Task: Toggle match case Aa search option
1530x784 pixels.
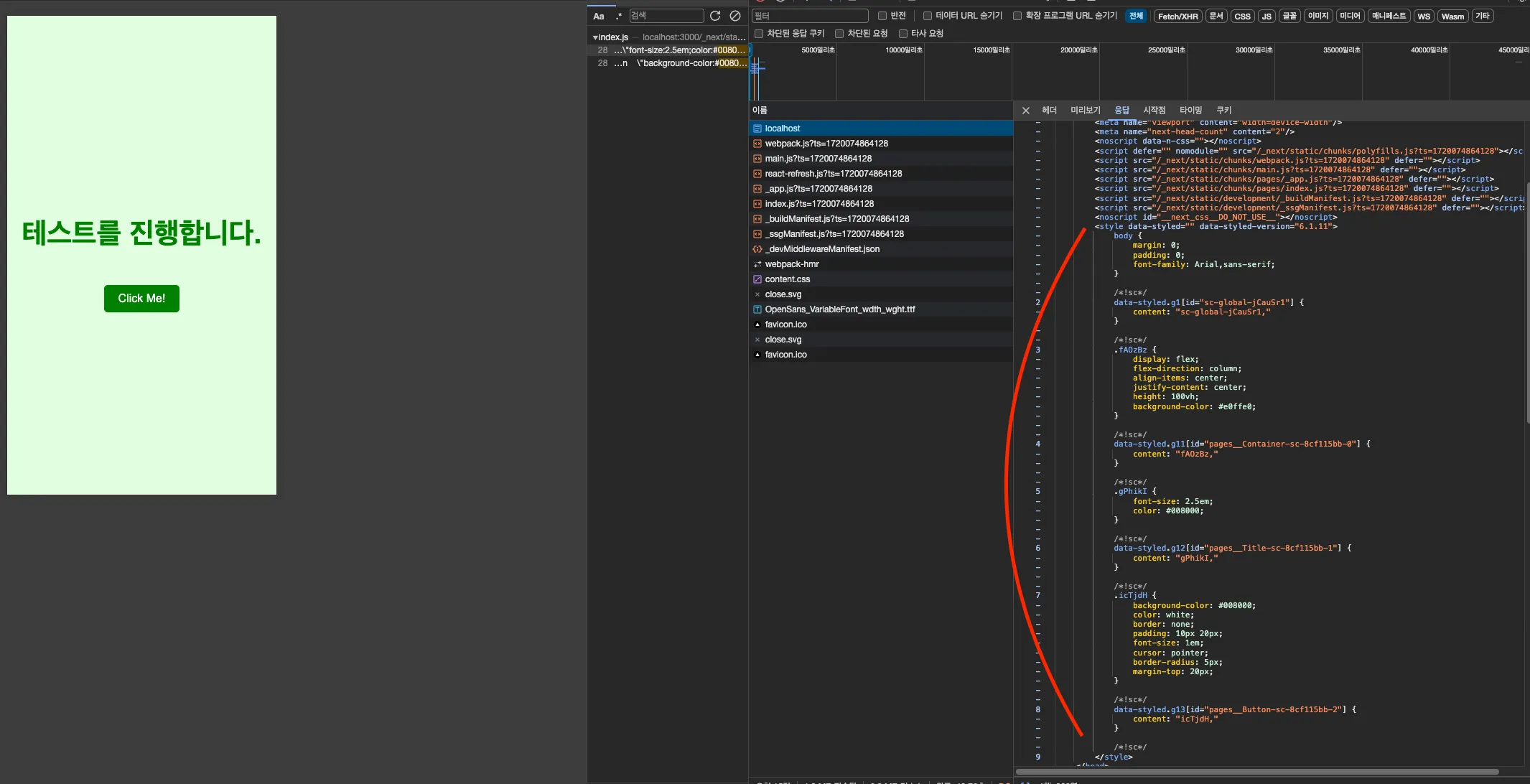Action: tap(599, 16)
